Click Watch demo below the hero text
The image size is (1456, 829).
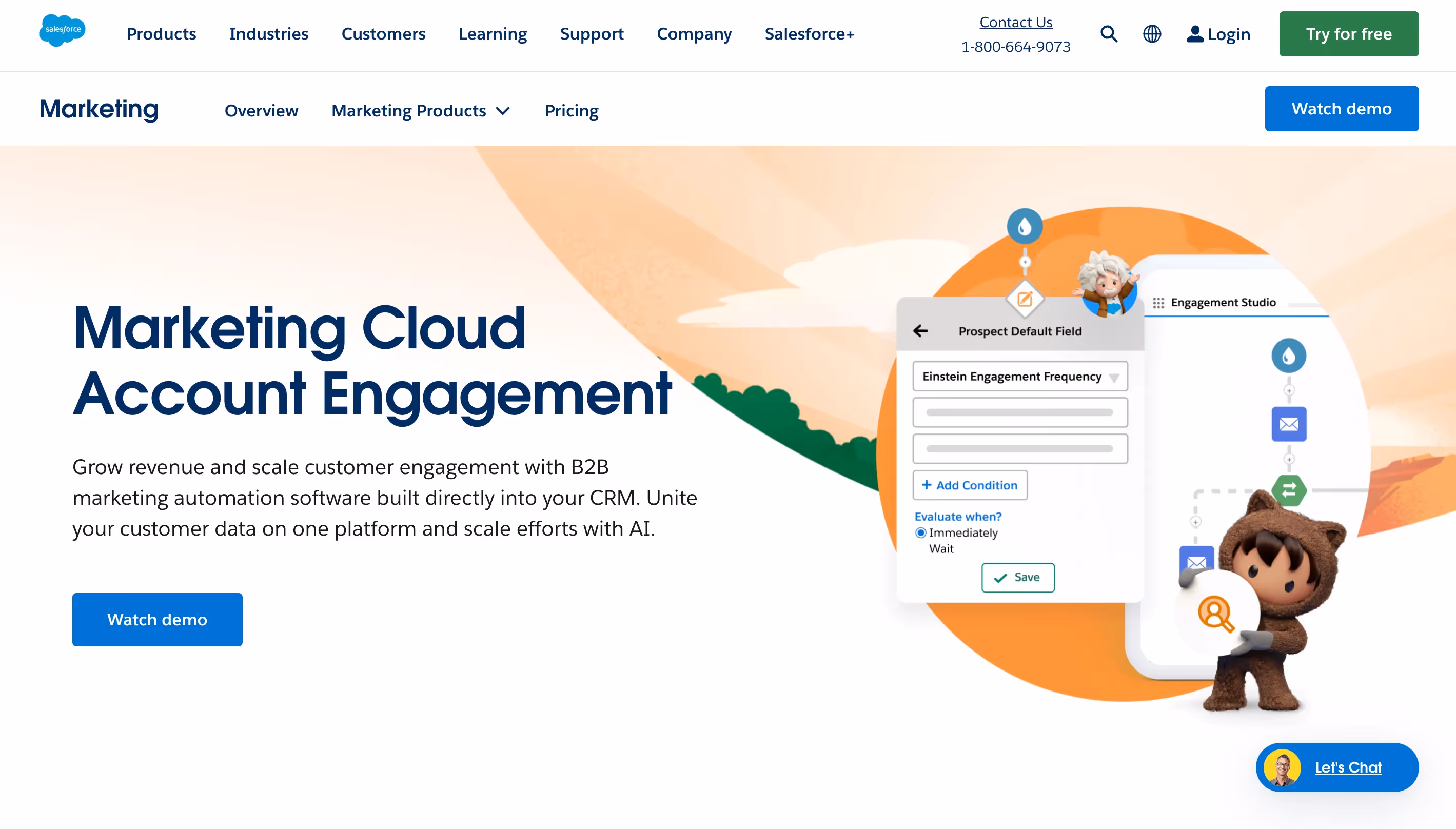157,620
